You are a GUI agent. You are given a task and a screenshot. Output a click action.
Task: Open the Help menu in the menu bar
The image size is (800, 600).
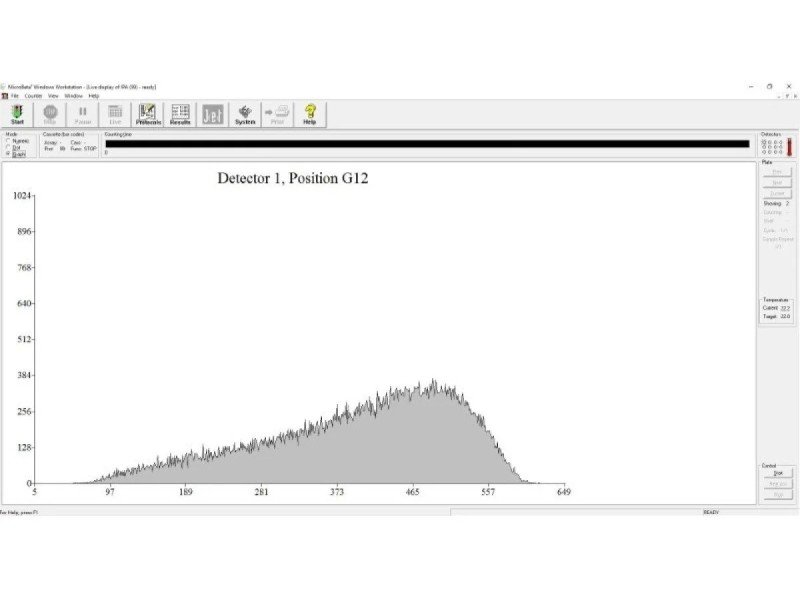(x=93, y=96)
